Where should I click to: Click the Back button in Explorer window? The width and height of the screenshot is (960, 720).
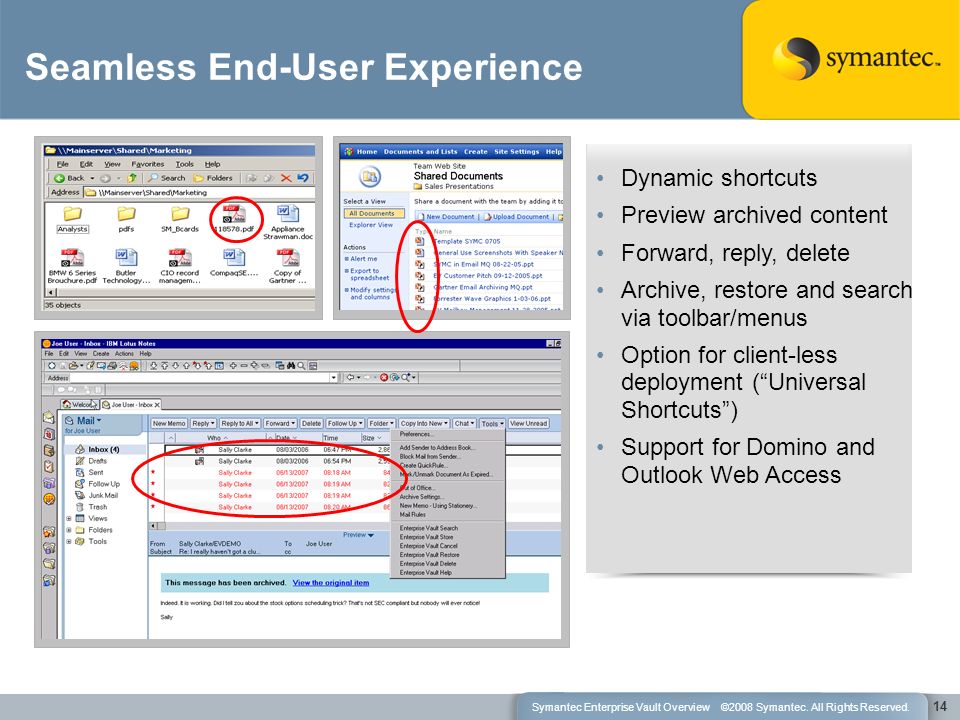[69, 178]
